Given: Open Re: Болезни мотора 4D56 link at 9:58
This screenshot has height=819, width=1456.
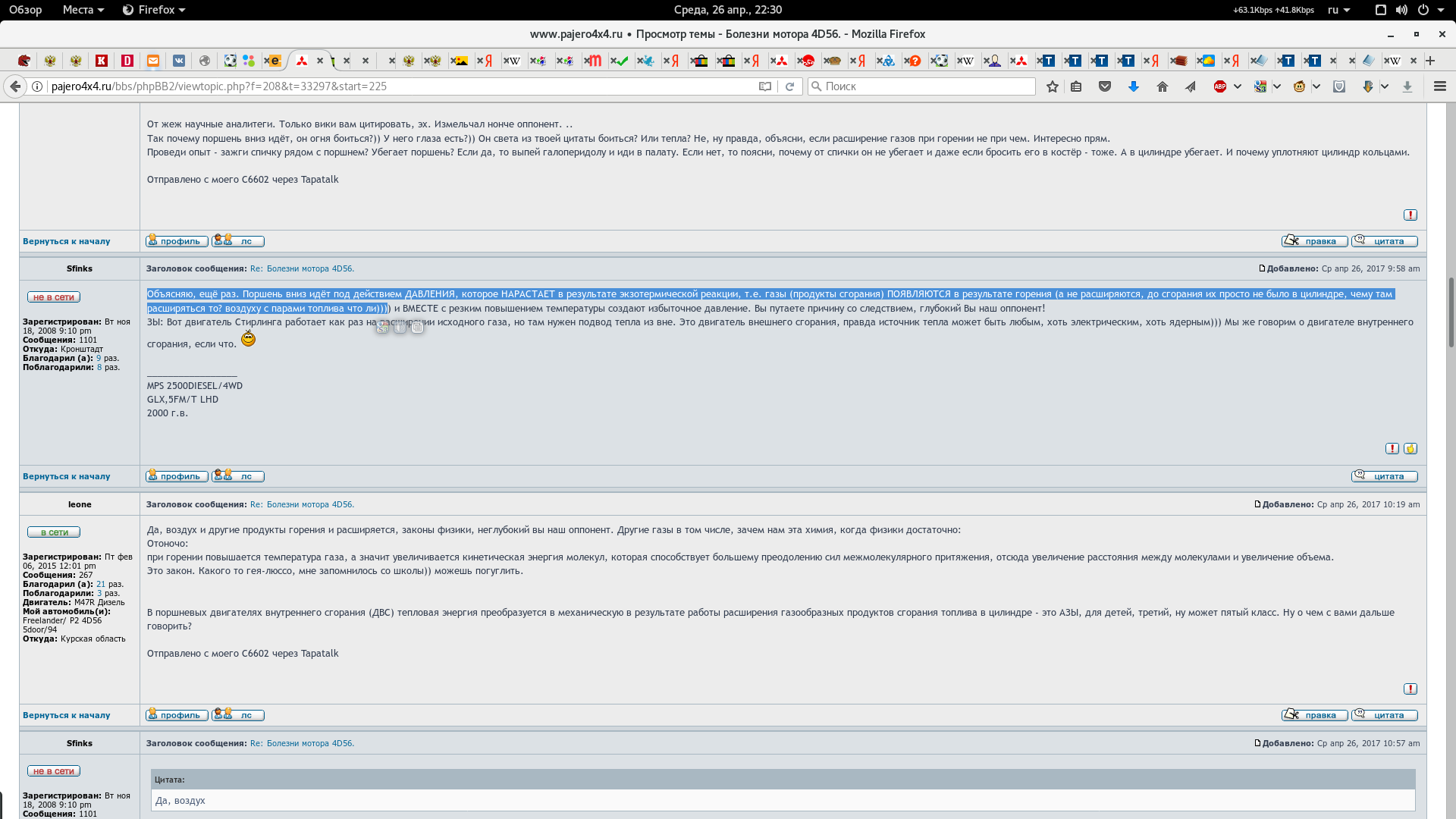Looking at the screenshot, I should click(302, 268).
